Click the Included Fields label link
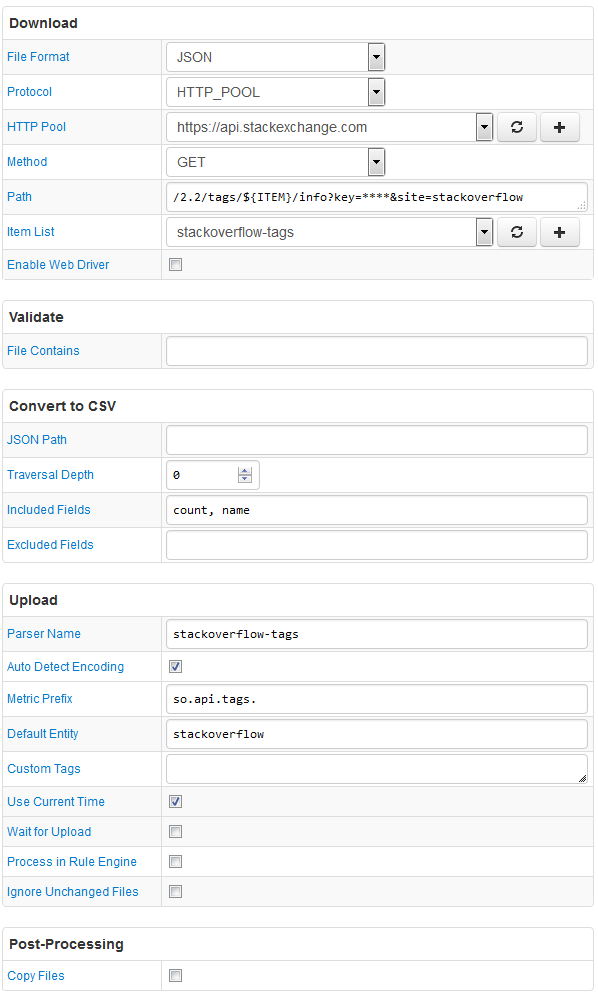Viewport: 598px width, 995px height. (x=49, y=510)
